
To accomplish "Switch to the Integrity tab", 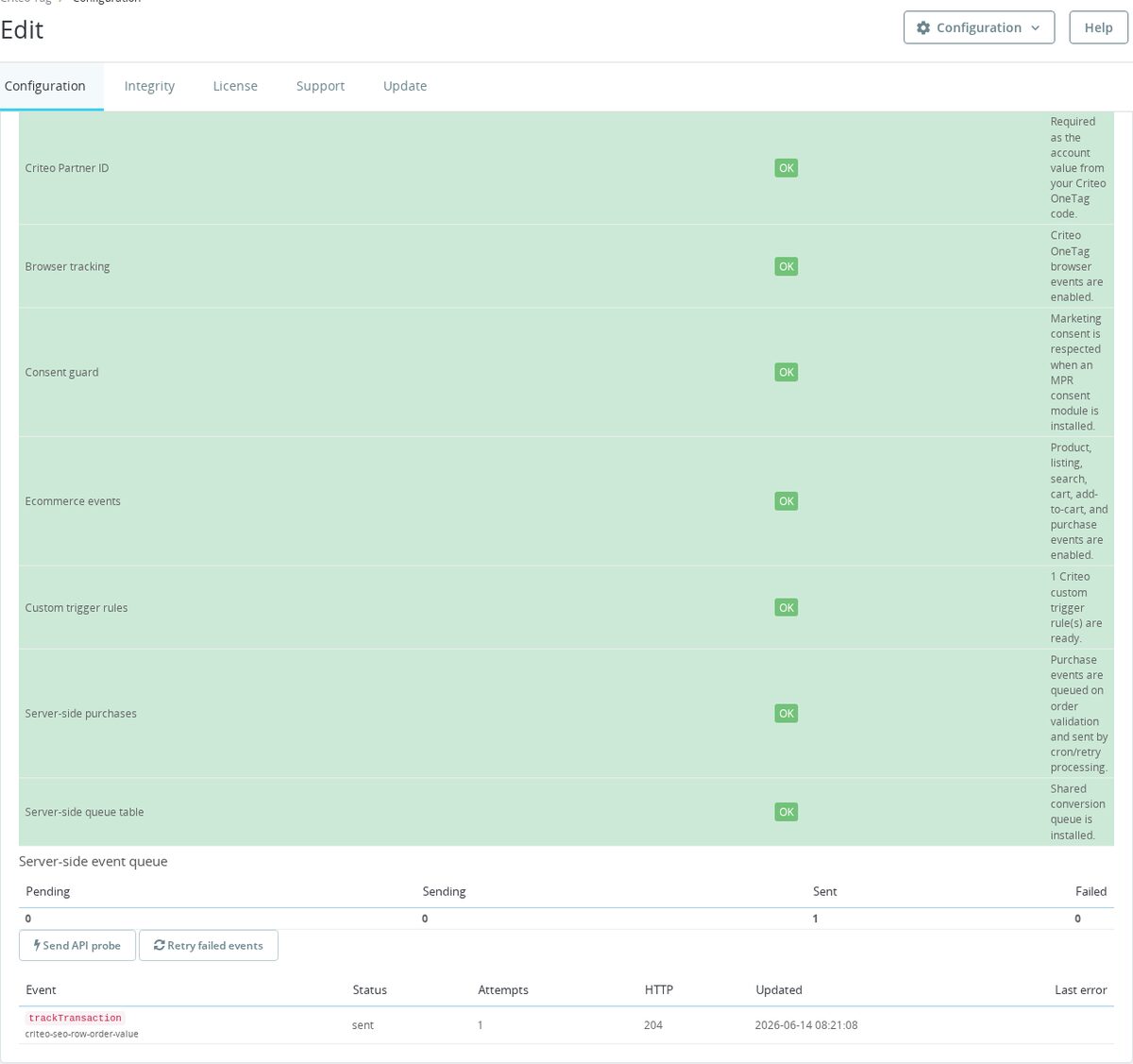I will pyautogui.click(x=149, y=86).
